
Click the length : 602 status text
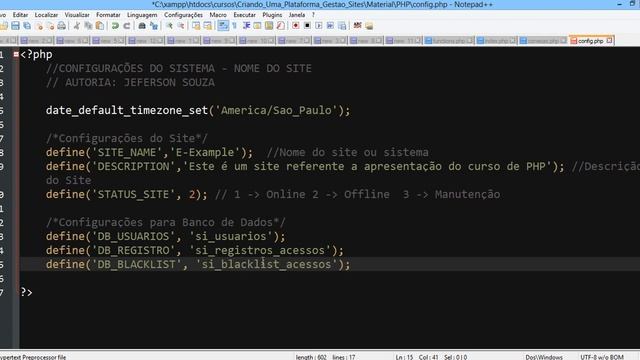tap(311, 357)
